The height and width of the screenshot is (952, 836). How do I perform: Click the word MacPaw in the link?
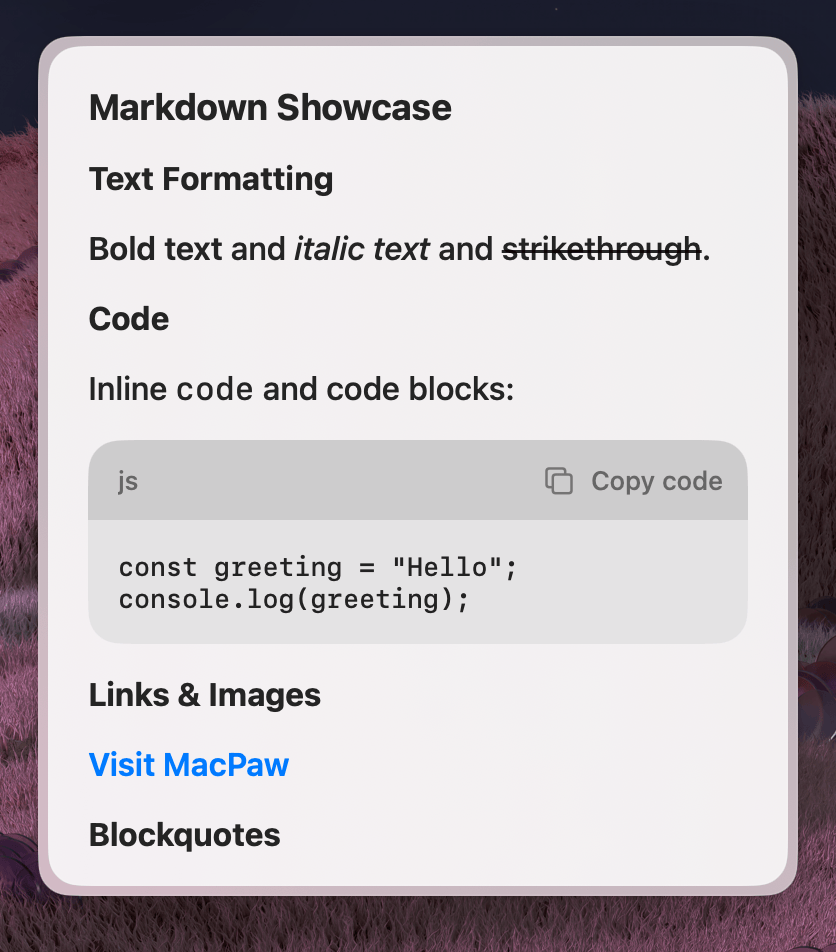coord(226,764)
